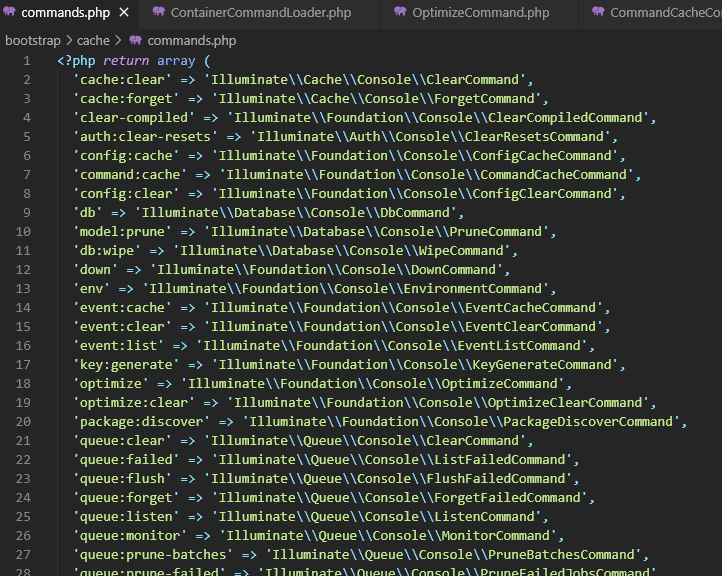The image size is (722, 576).
Task: Open the bootstrap breadcrumb folder
Action: pos(33,41)
